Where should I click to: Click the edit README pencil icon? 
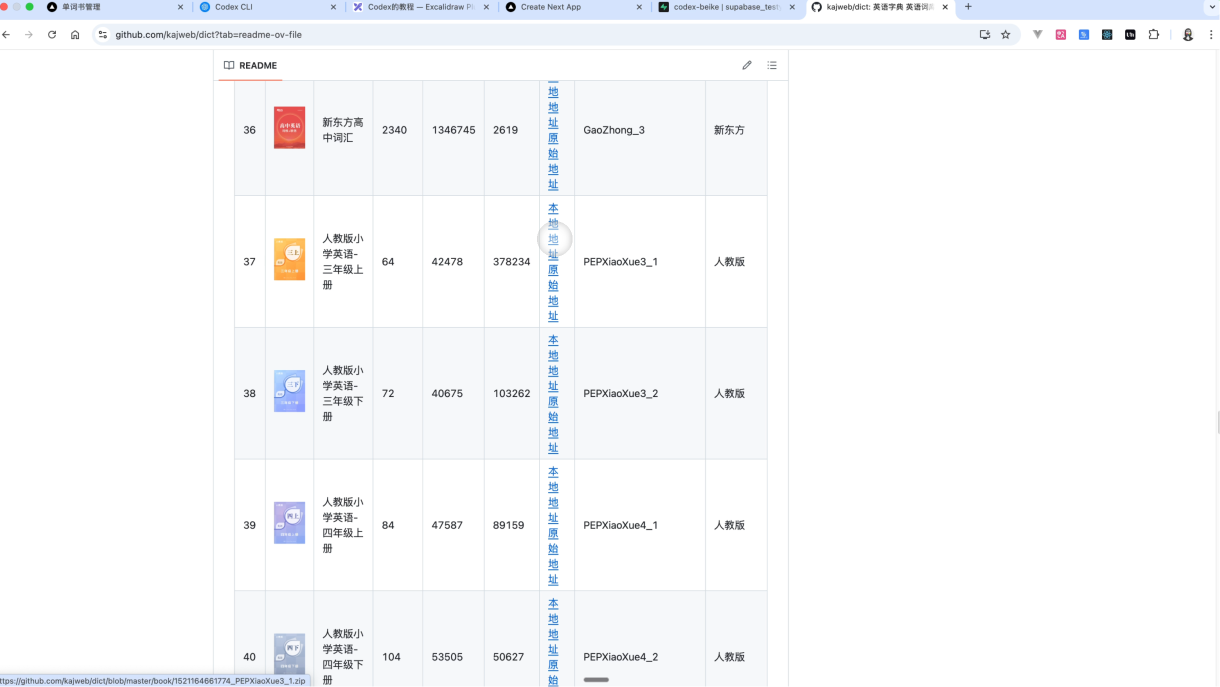pyautogui.click(x=746, y=65)
